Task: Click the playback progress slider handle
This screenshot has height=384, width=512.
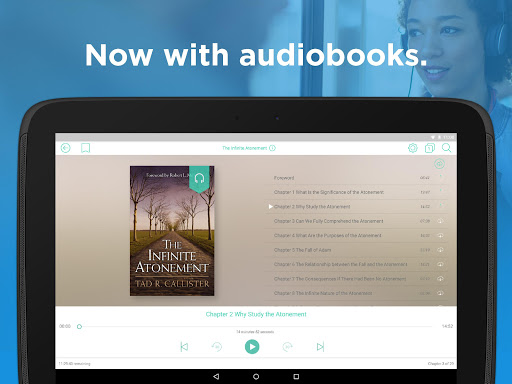Action: pos(79,326)
